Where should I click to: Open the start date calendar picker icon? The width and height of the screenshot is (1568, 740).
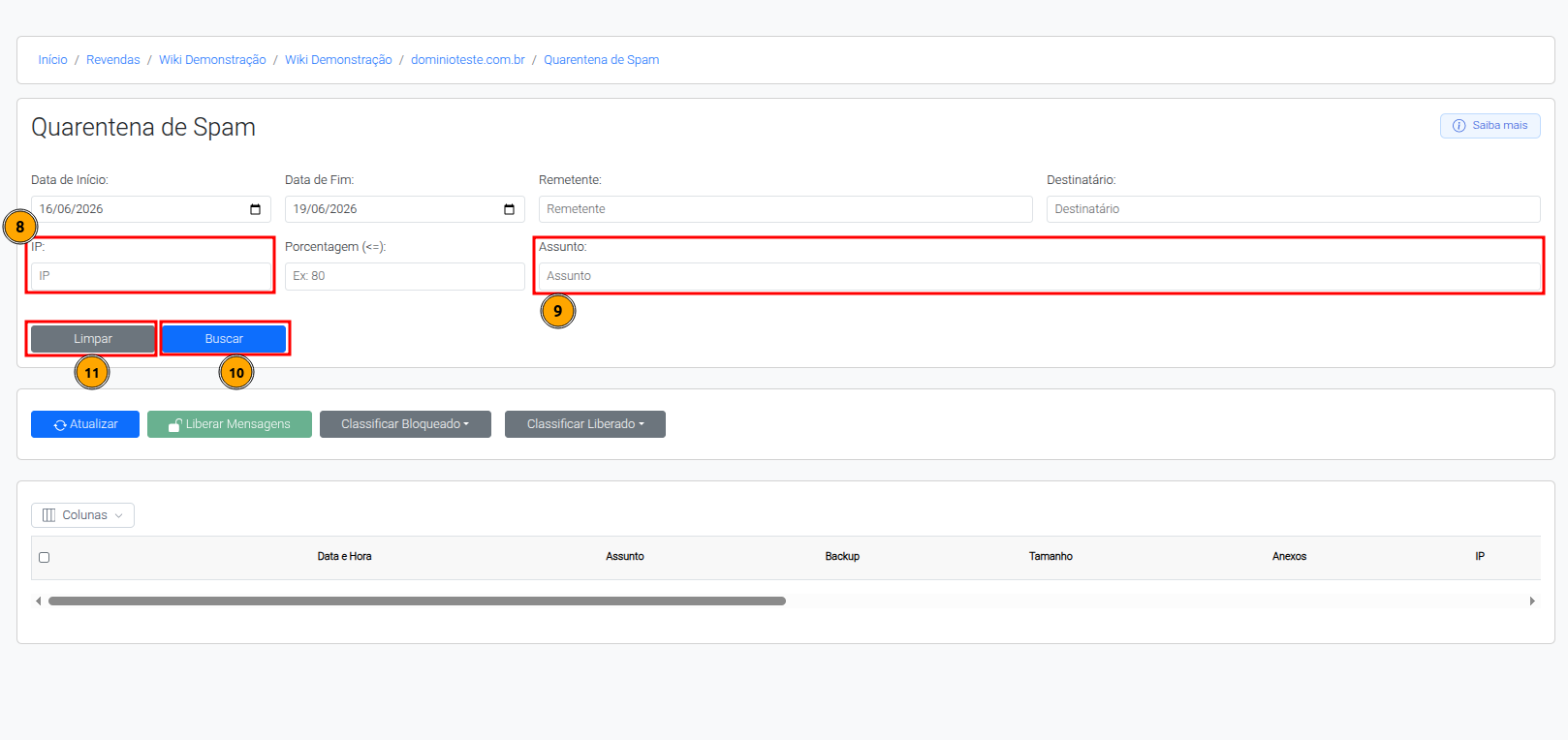(255, 209)
